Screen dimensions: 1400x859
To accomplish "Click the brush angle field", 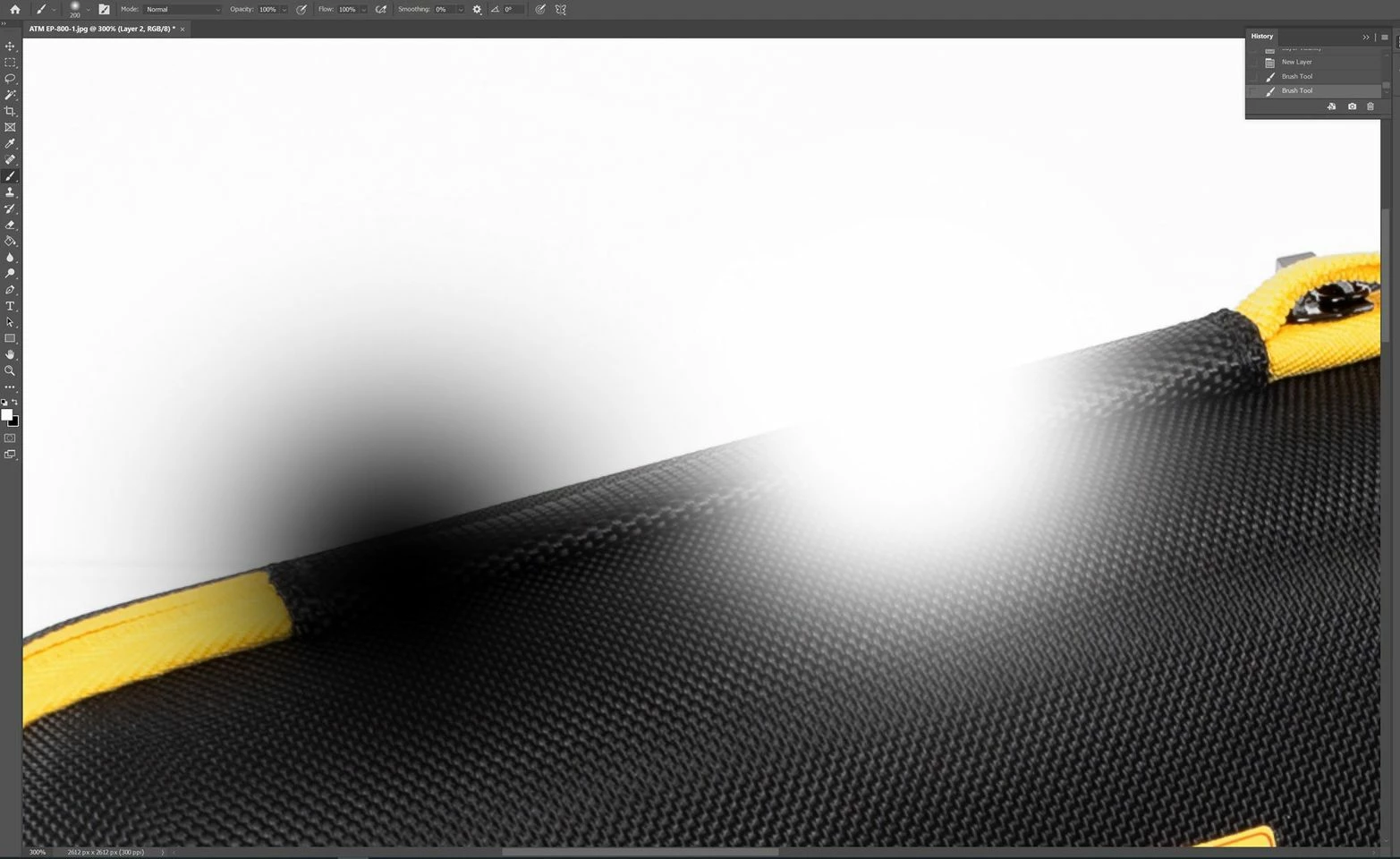I will pos(513,9).
